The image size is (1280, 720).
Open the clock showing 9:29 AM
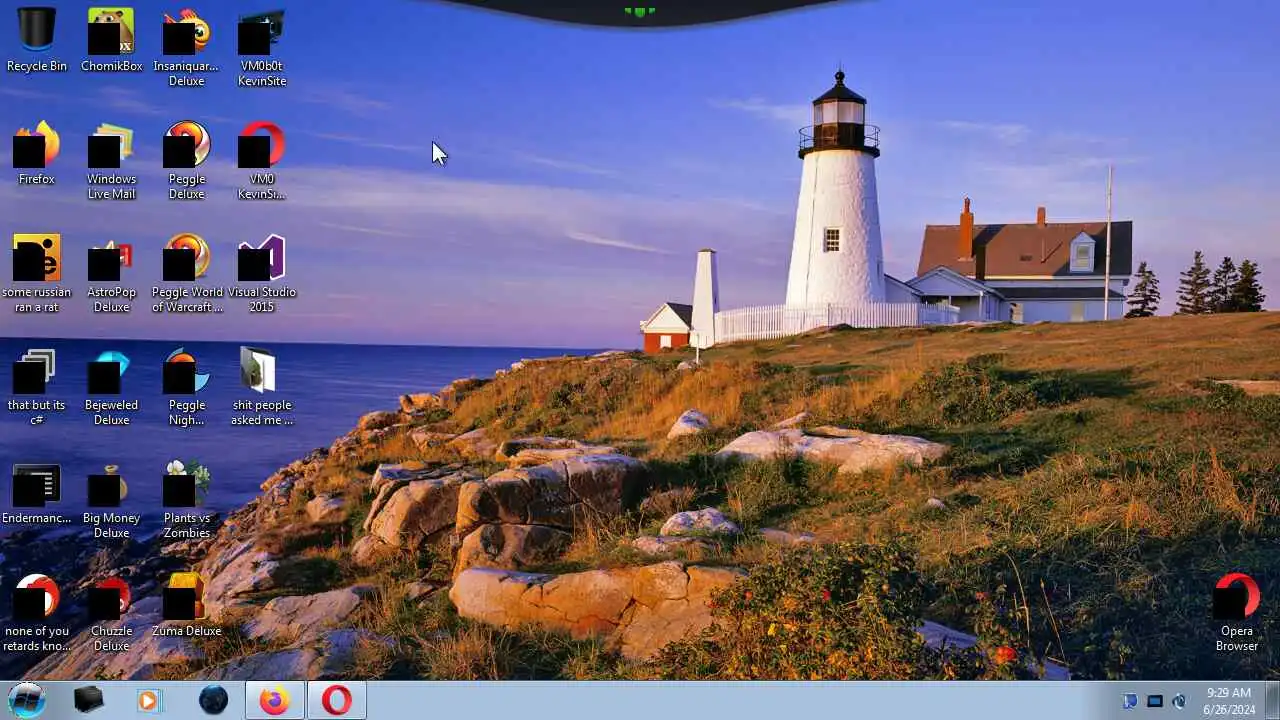pos(1229,701)
